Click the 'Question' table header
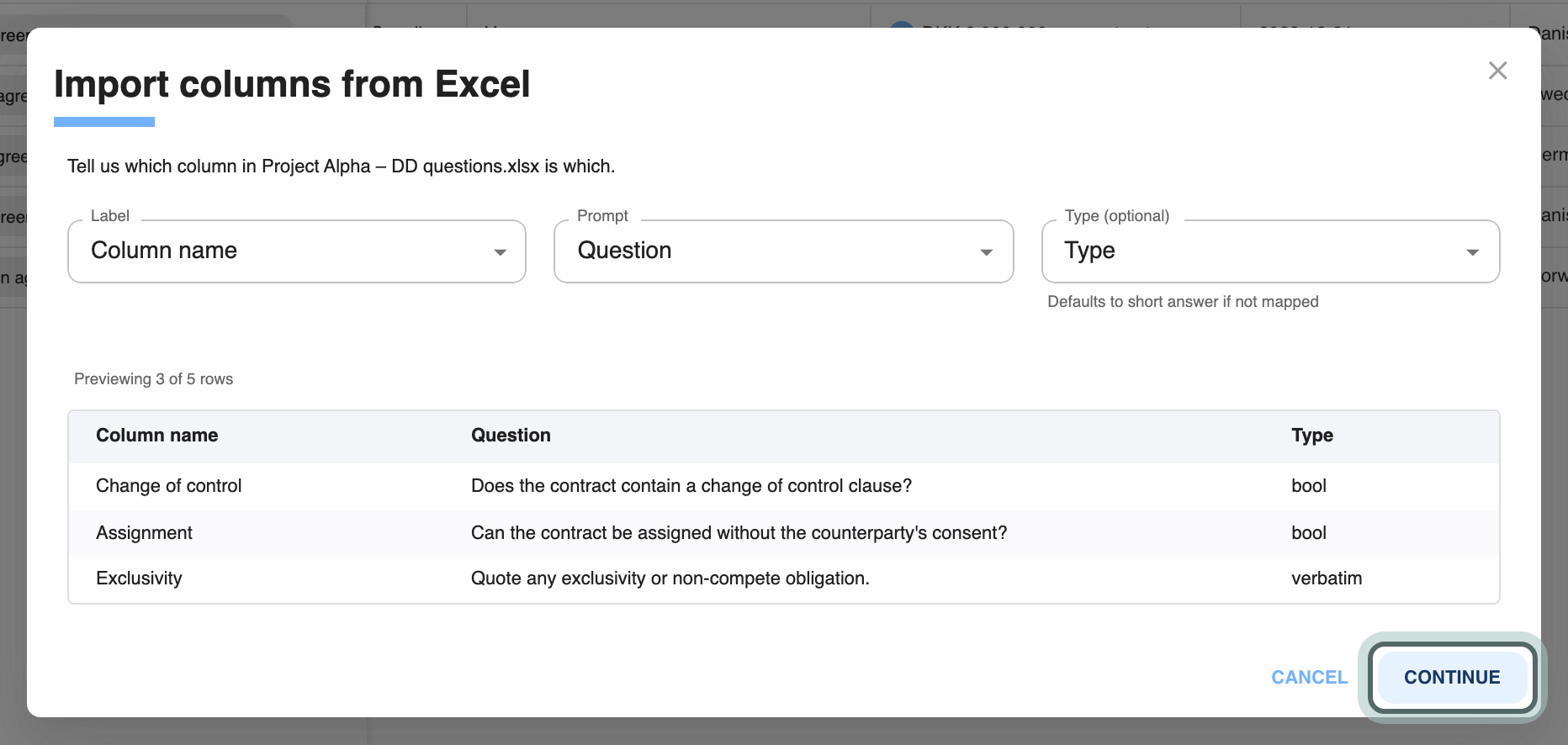 (511, 436)
